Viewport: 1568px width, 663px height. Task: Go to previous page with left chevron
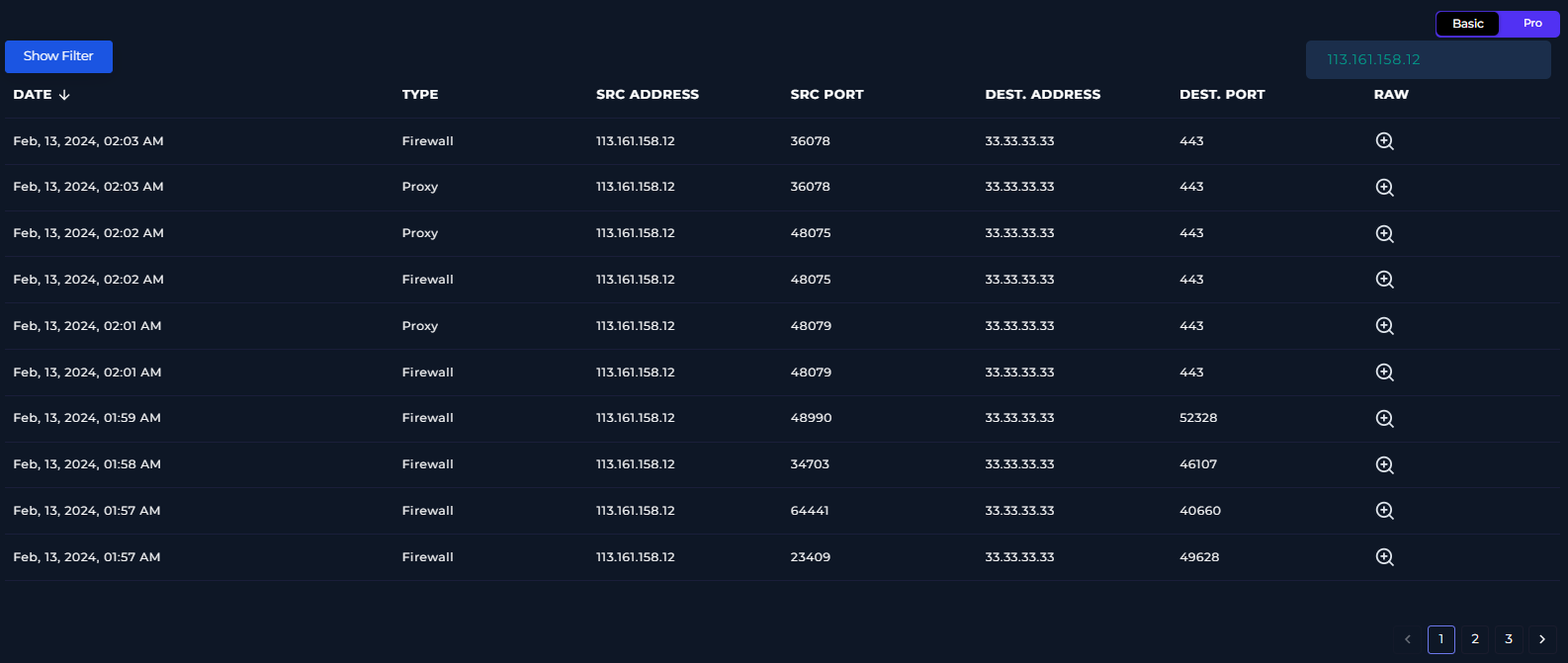point(1408,639)
